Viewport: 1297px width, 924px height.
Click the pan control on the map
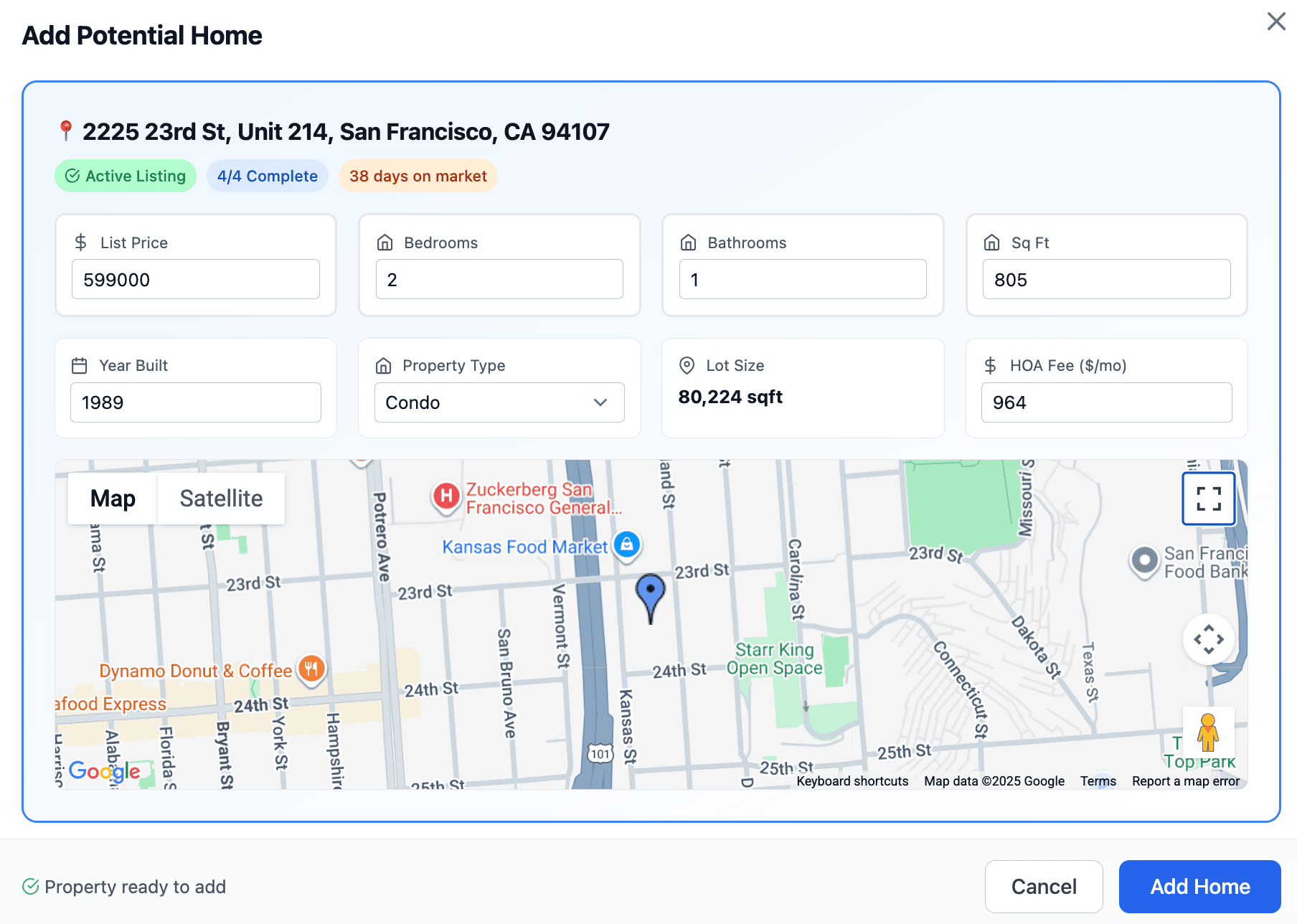tap(1208, 638)
